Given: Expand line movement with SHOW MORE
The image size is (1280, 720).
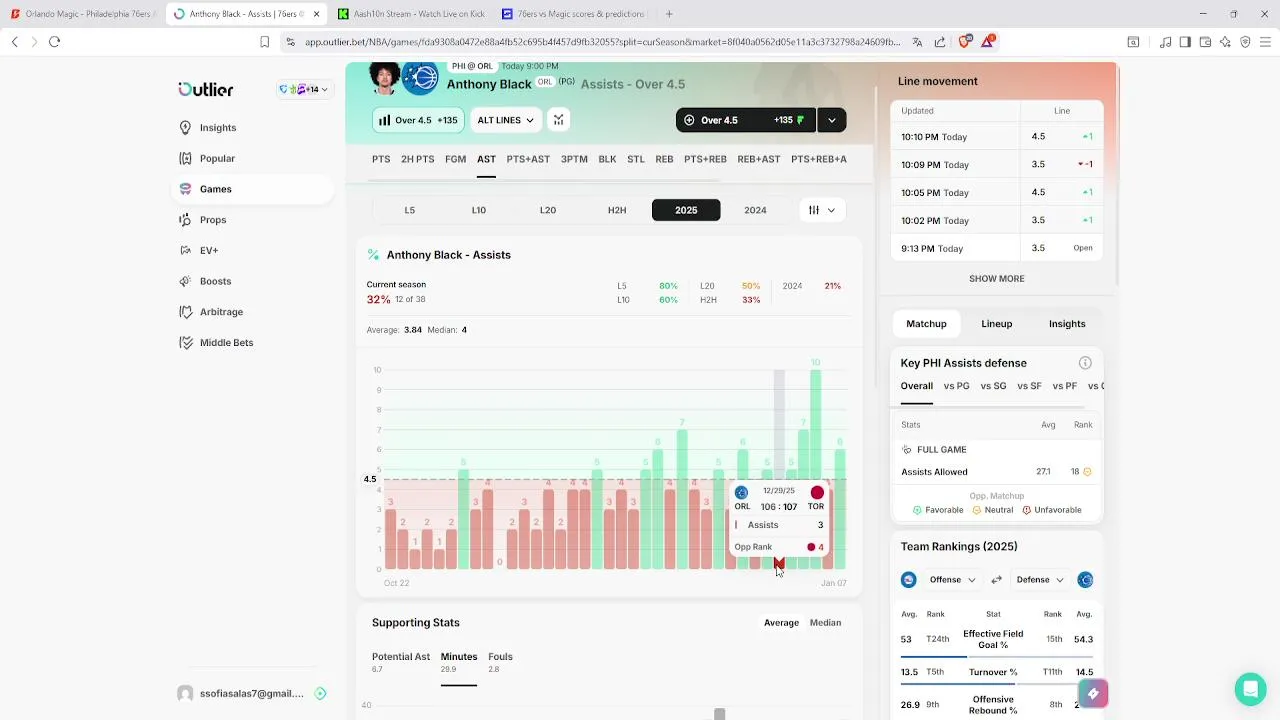Looking at the screenshot, I should click(x=996, y=279).
